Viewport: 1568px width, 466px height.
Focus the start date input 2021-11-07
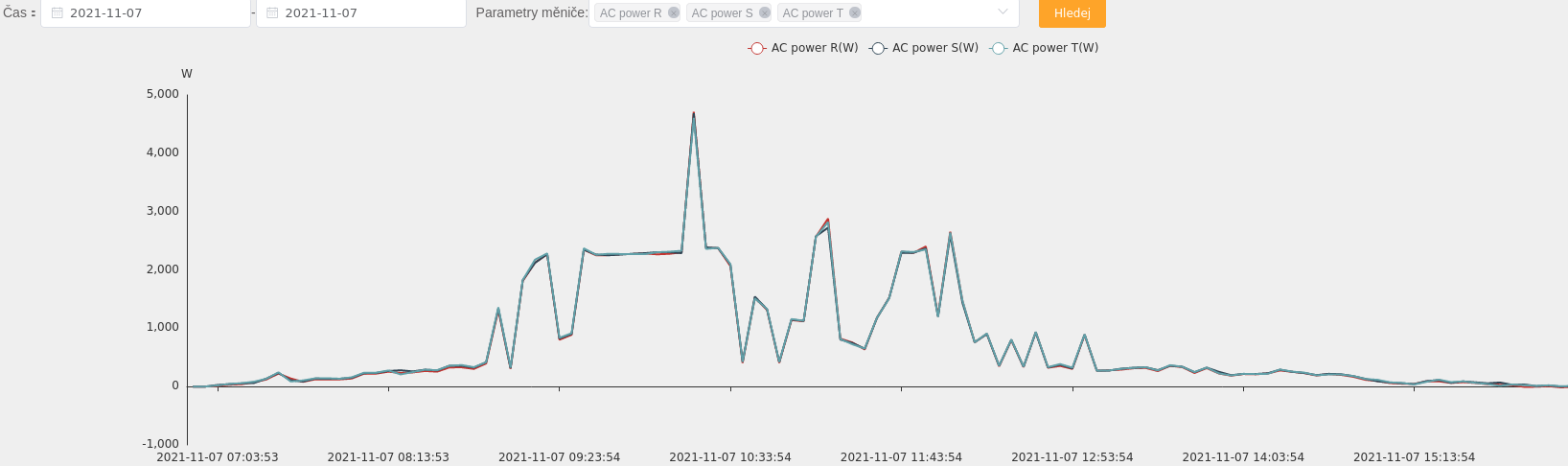[x=146, y=13]
